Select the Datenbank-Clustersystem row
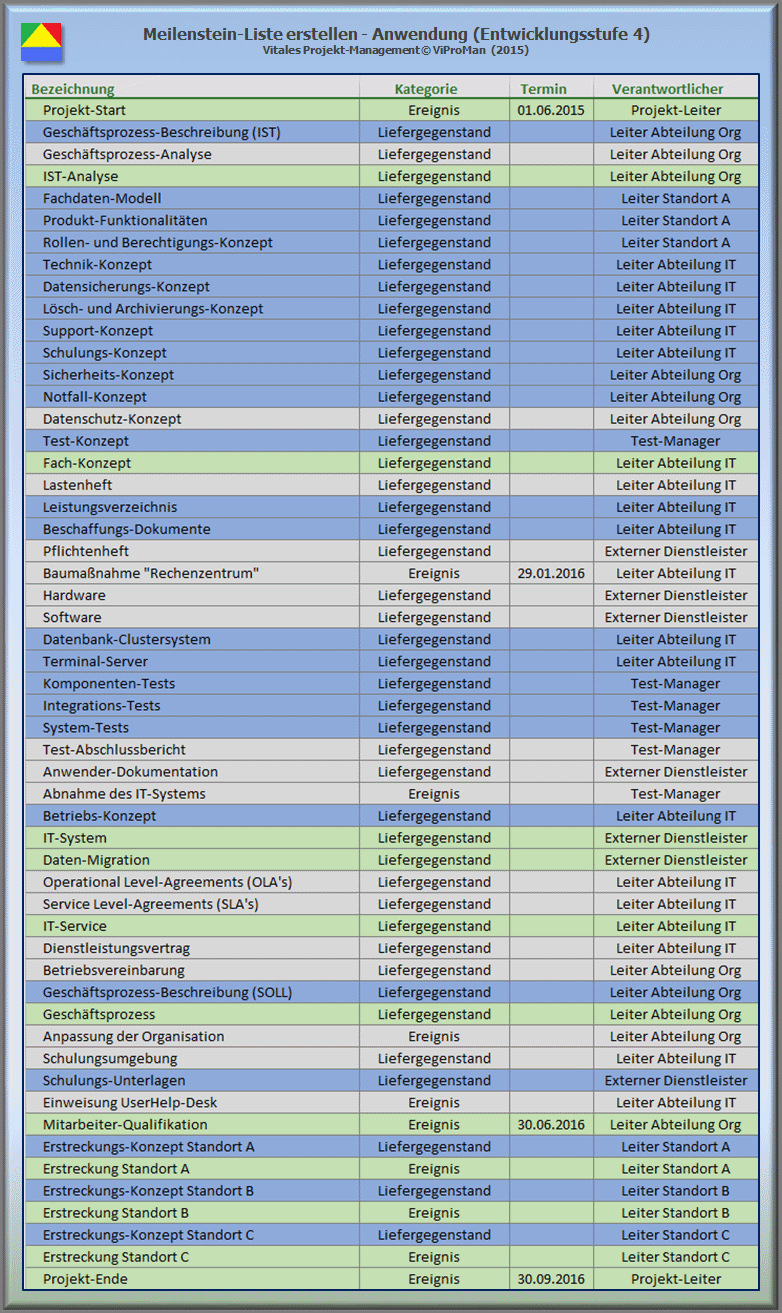This screenshot has height=1313, width=782. pos(126,639)
